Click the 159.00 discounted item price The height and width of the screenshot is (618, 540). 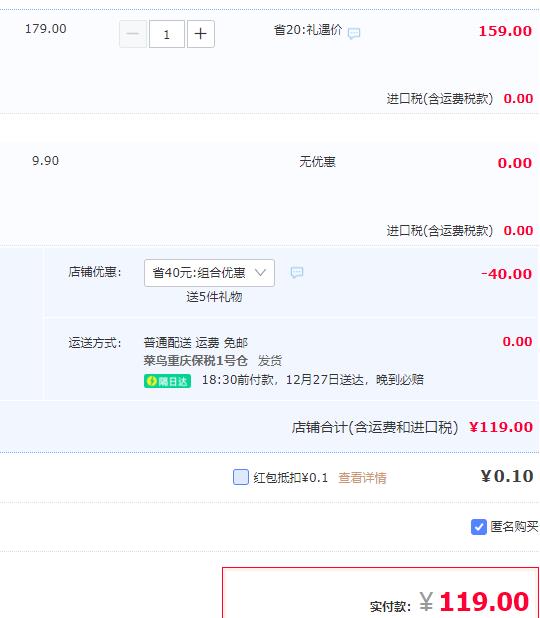tap(505, 31)
